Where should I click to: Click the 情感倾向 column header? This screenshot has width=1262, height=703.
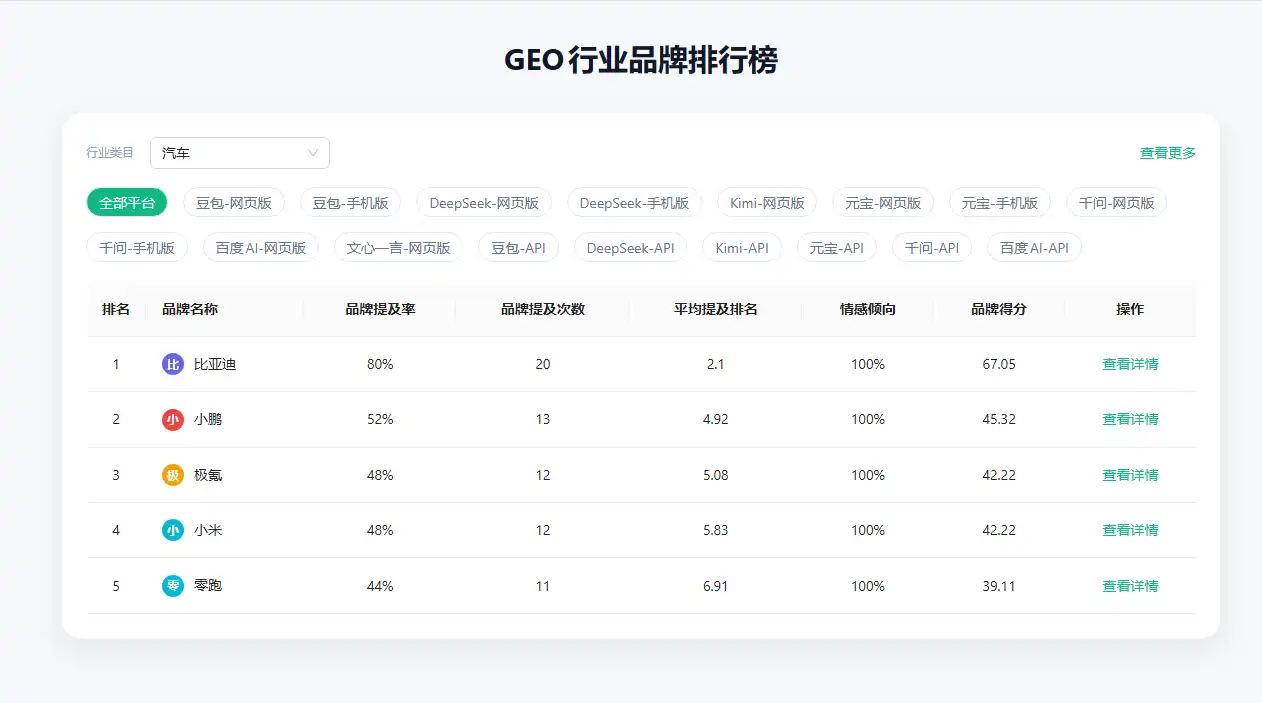(x=868, y=310)
